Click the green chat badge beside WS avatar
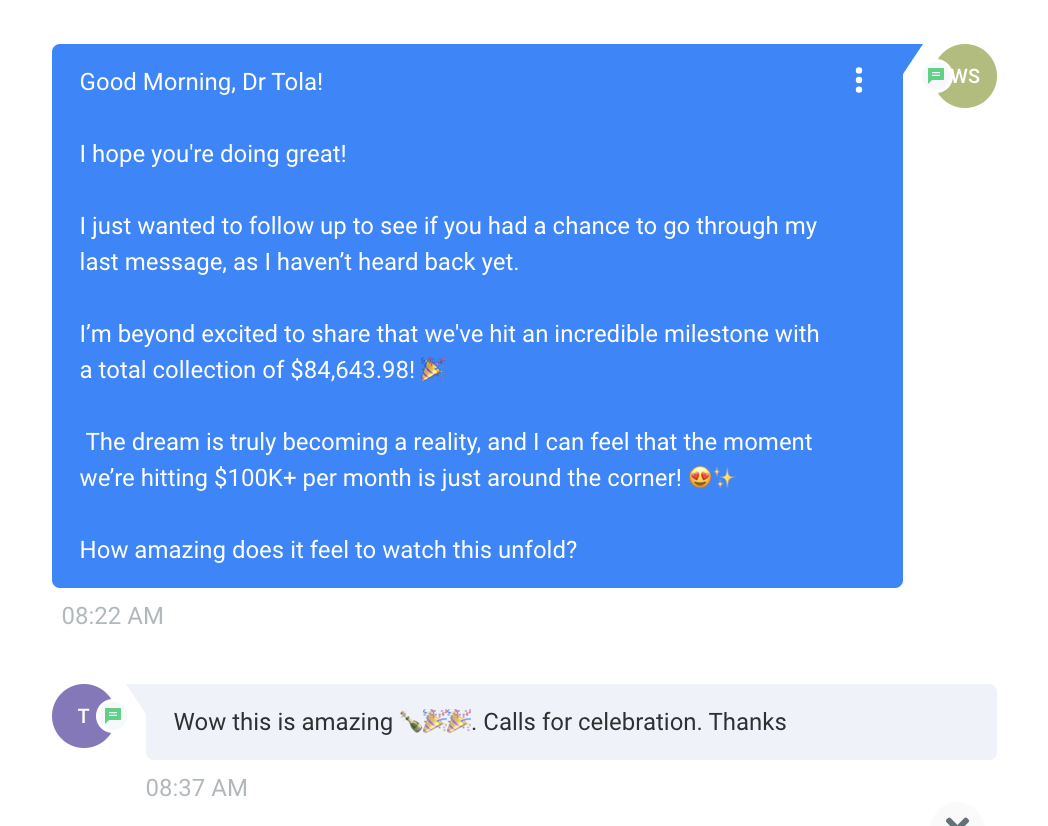This screenshot has width=1048, height=826. tap(936, 75)
